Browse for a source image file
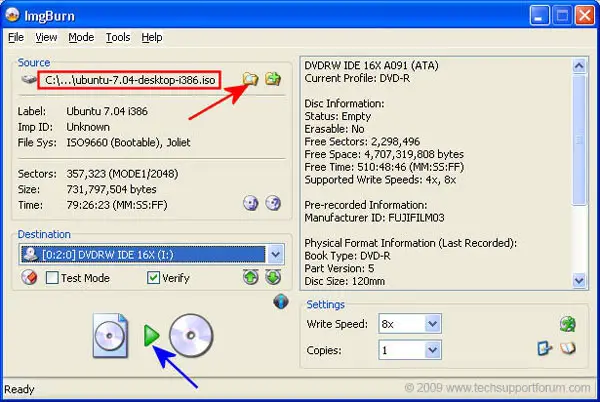Screen dimensions: 600x402 pyautogui.click(x=251, y=79)
